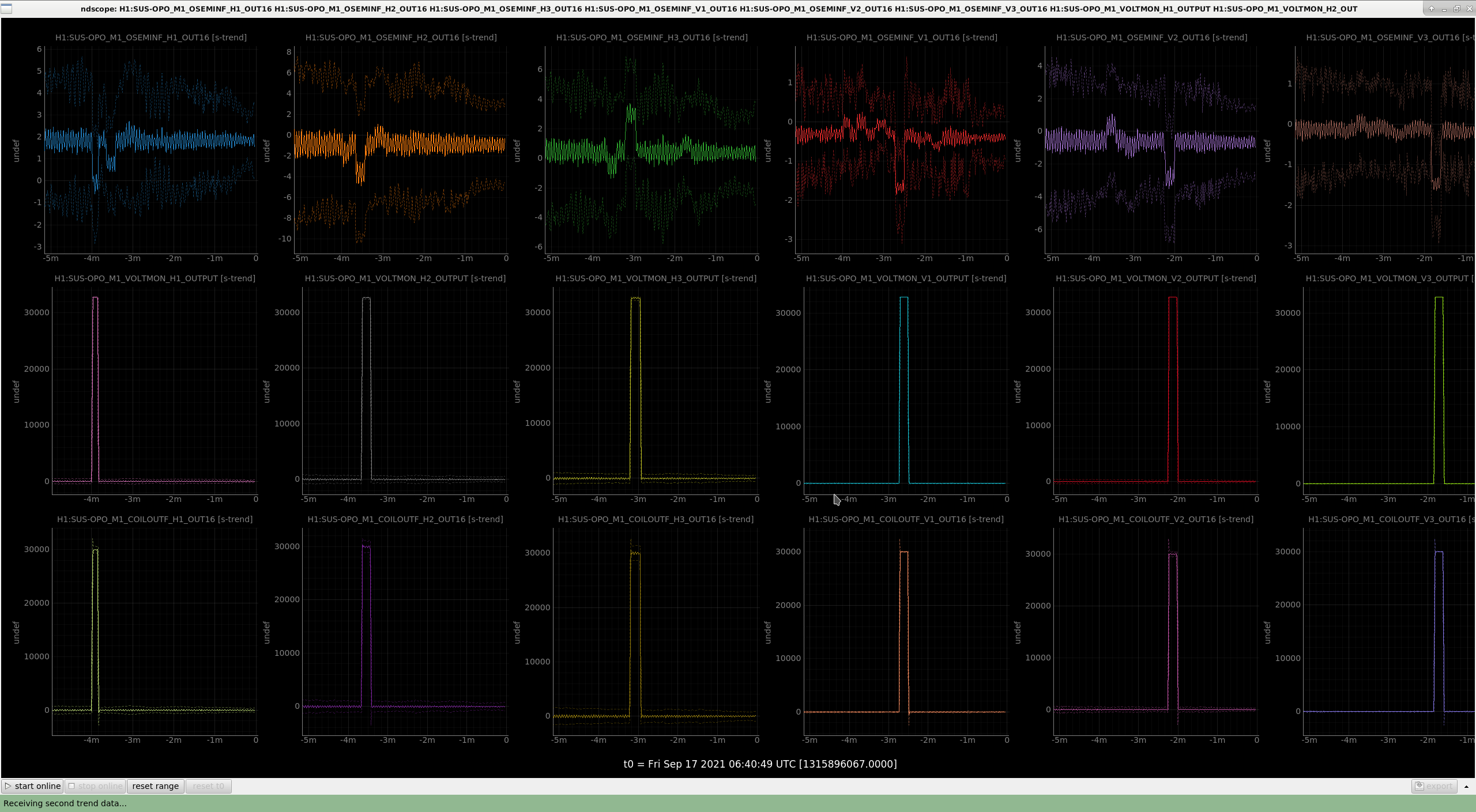Select the COILOUTF_H2_OUT16 plot title
Screen dimensions: 1476x812
405,519
